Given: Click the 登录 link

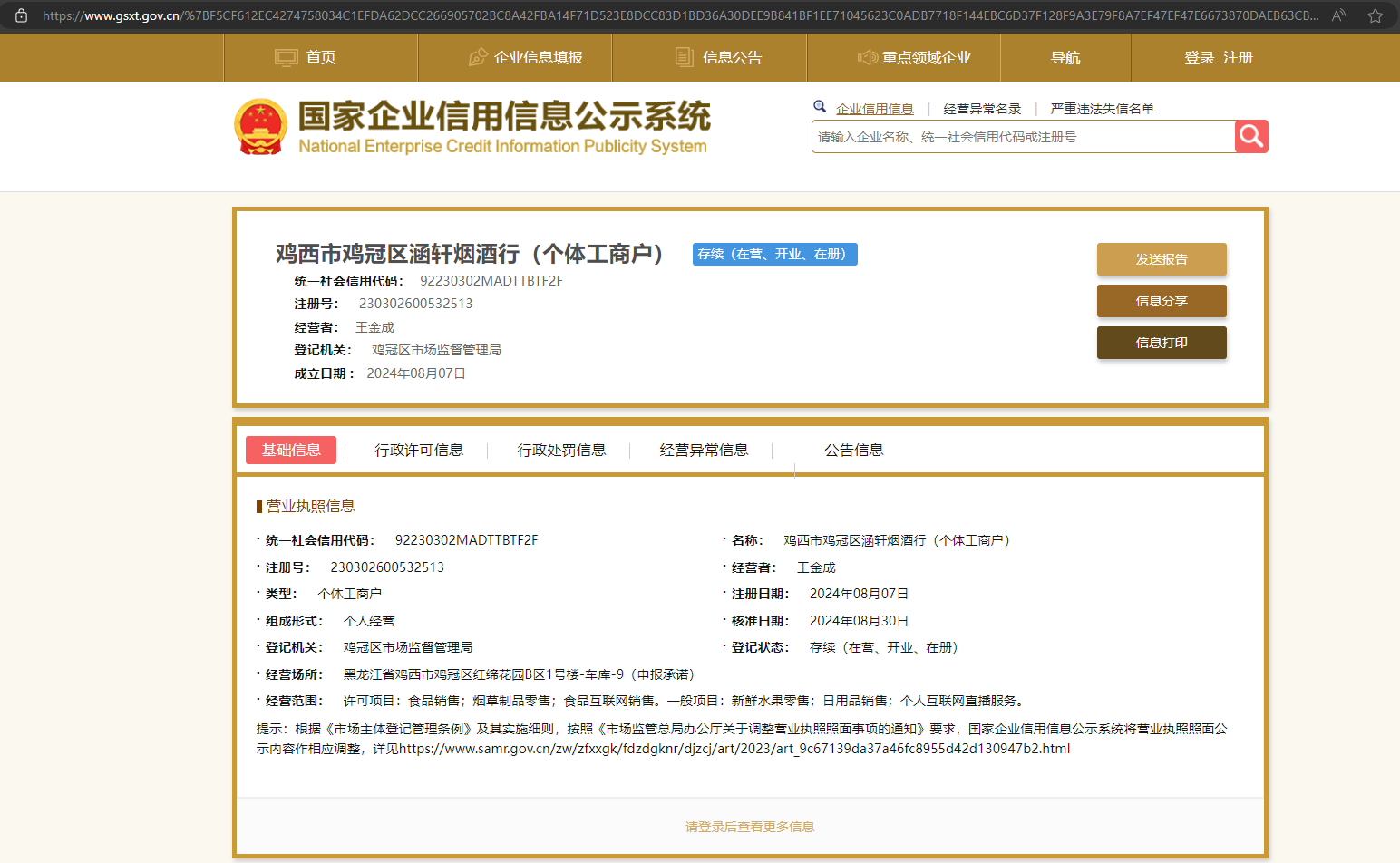Looking at the screenshot, I should click(1199, 58).
